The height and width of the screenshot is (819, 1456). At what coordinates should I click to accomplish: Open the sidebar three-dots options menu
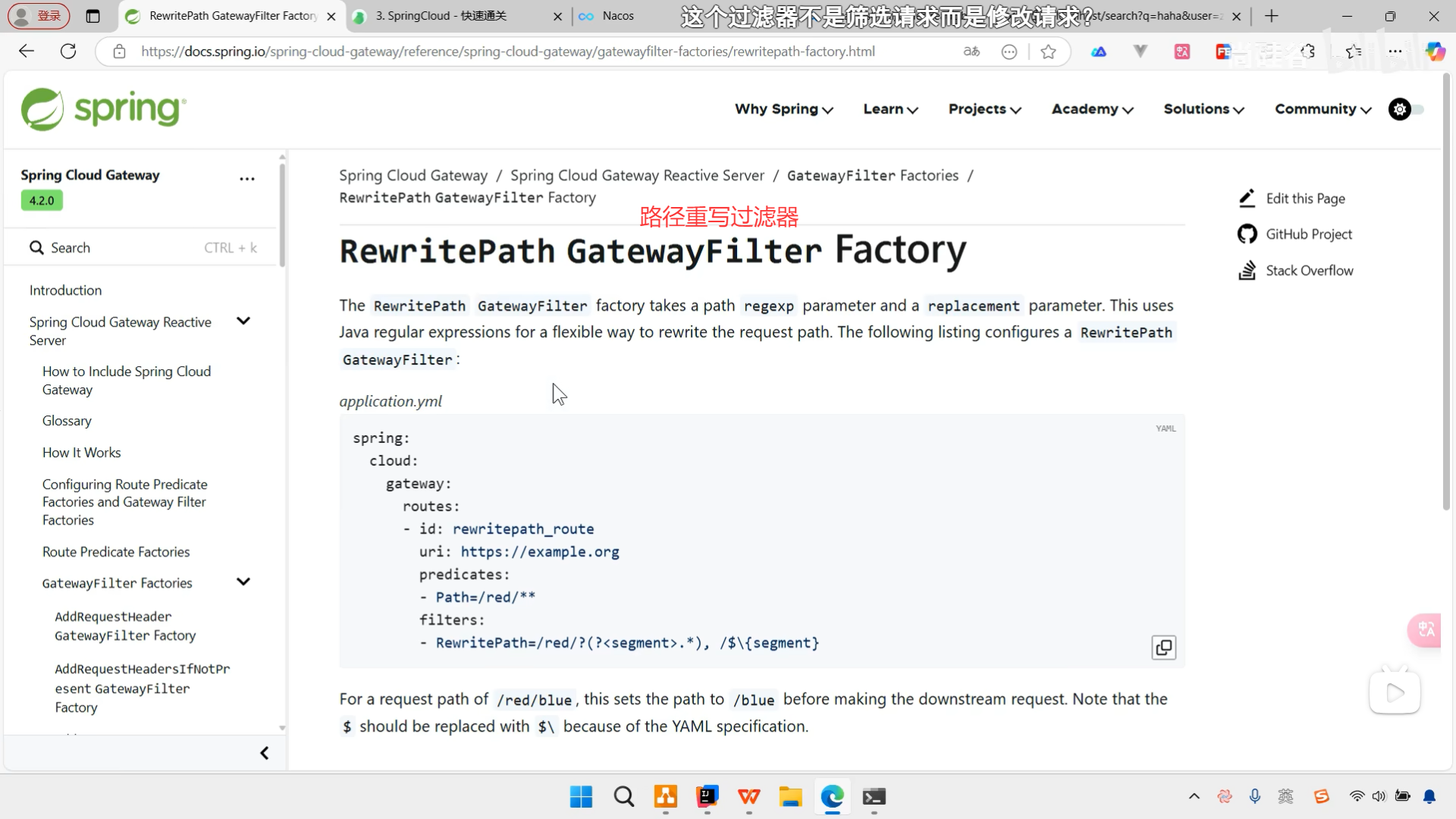click(247, 179)
